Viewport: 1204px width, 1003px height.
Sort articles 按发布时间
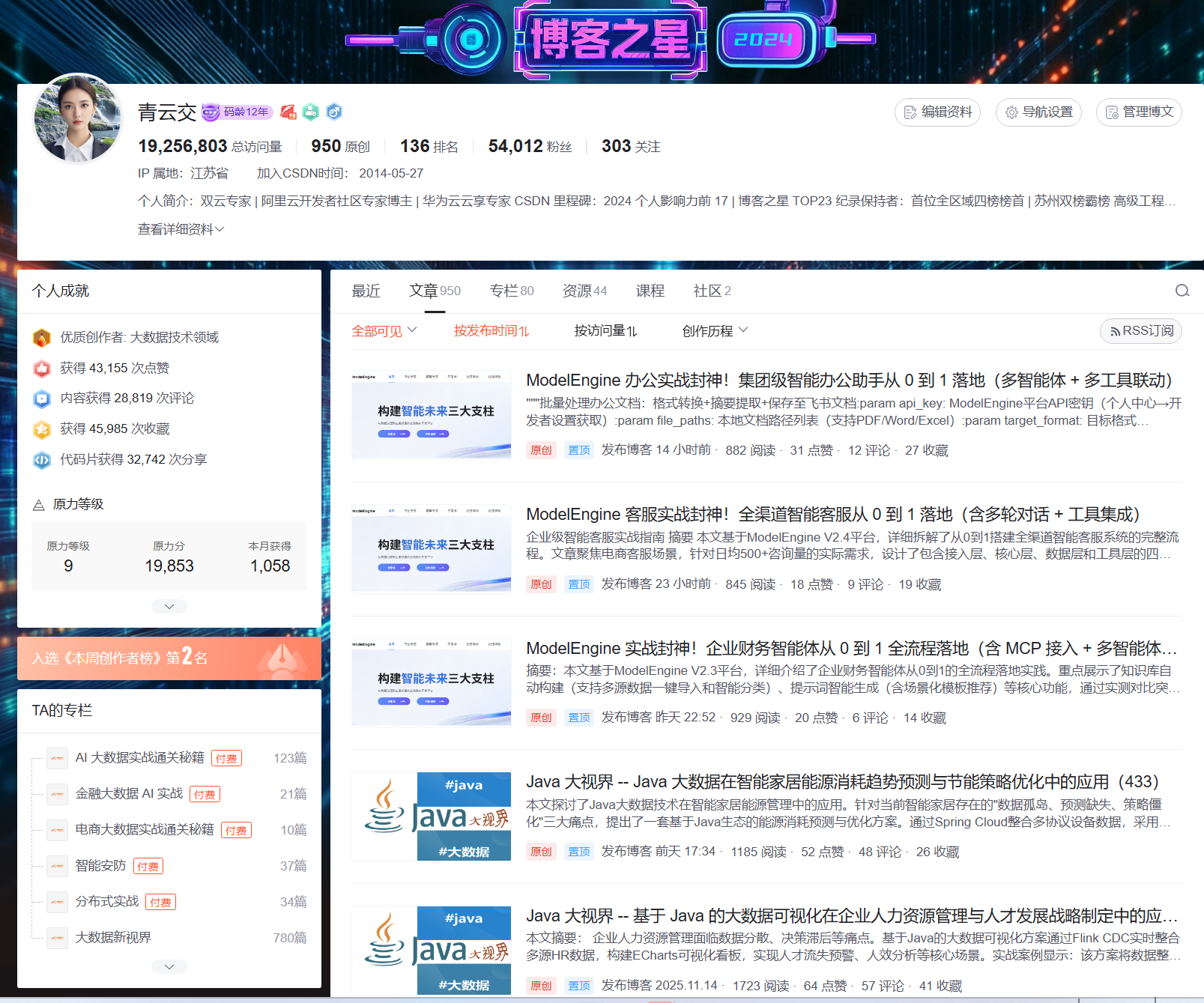491,331
